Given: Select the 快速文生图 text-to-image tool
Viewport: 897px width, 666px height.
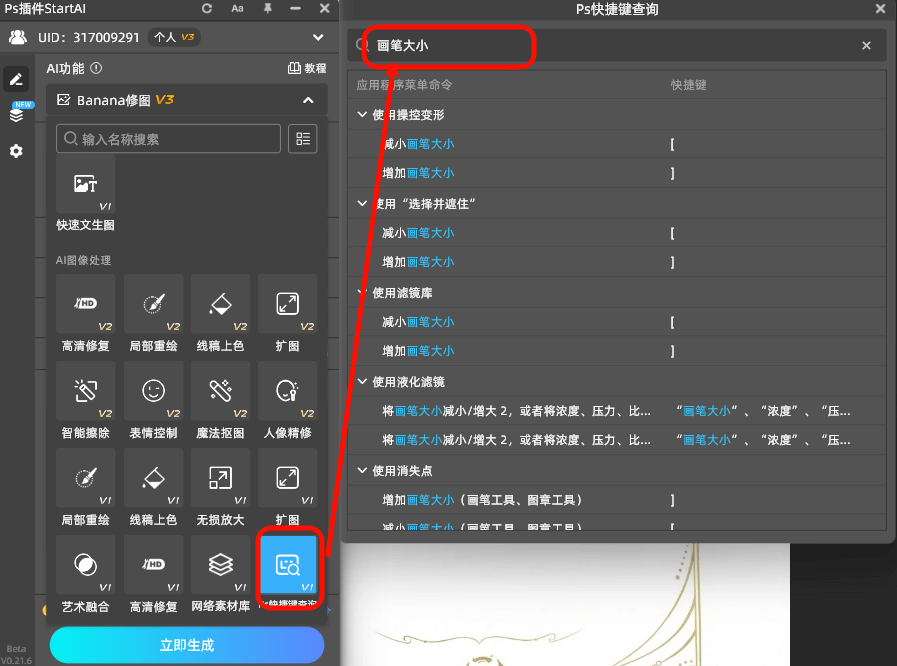Looking at the screenshot, I should click(x=84, y=195).
